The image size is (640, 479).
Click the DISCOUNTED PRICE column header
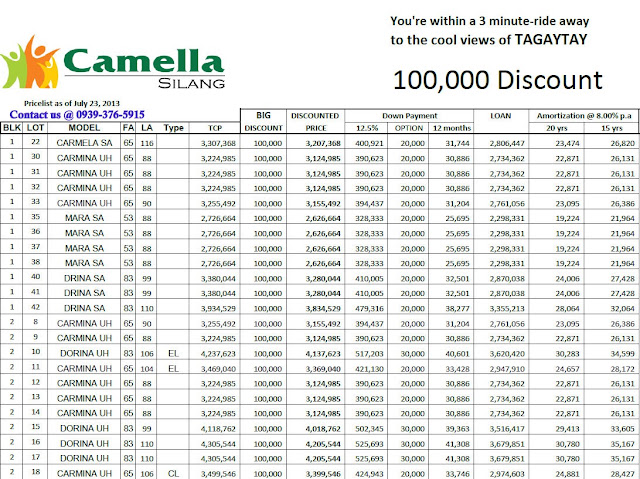click(x=315, y=122)
